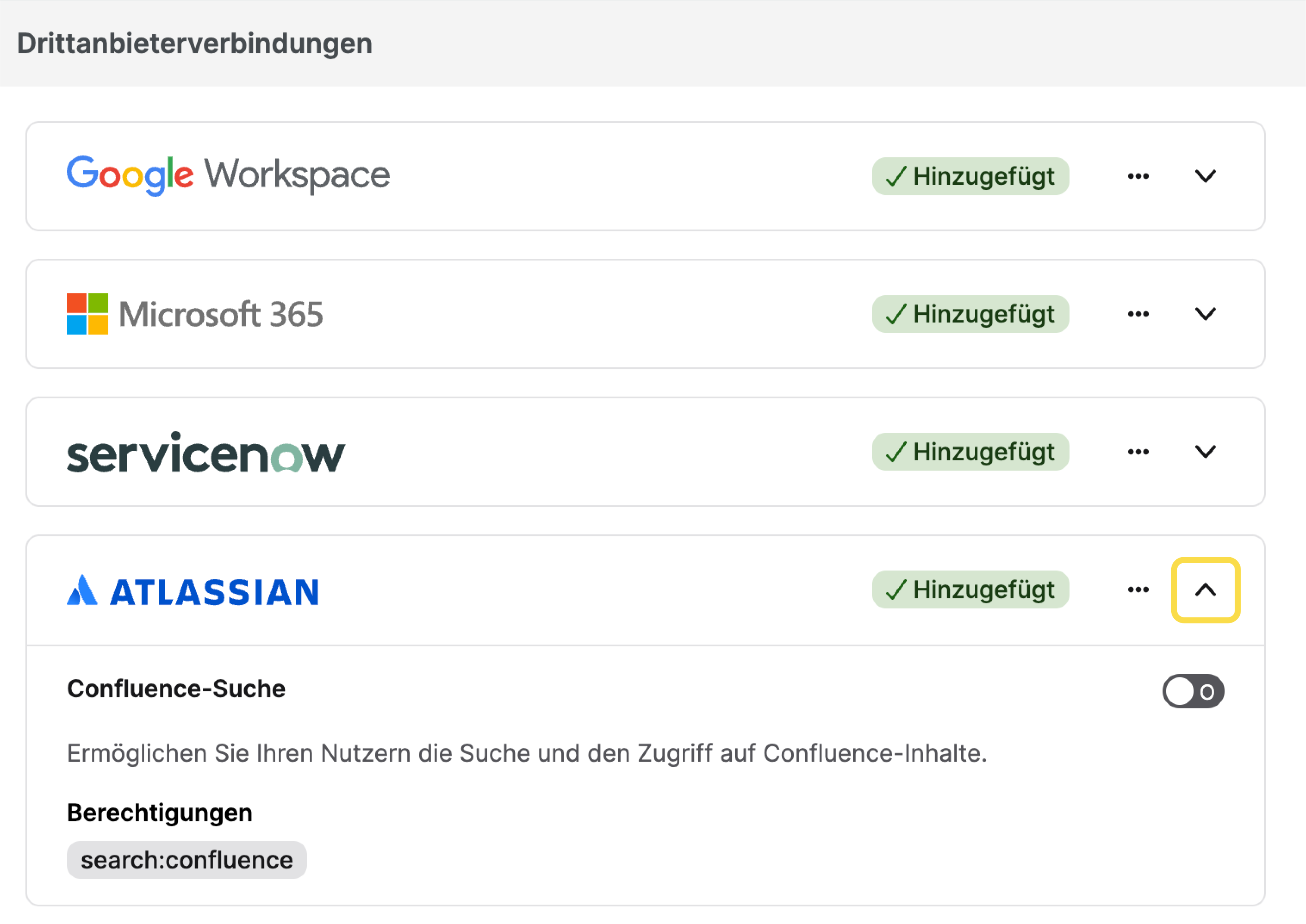
Task: Open the ServiceNow three-dot menu
Action: tap(1138, 453)
